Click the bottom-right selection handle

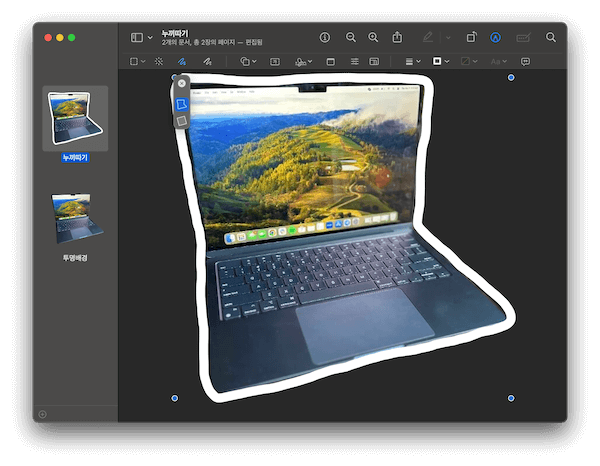click(x=511, y=398)
